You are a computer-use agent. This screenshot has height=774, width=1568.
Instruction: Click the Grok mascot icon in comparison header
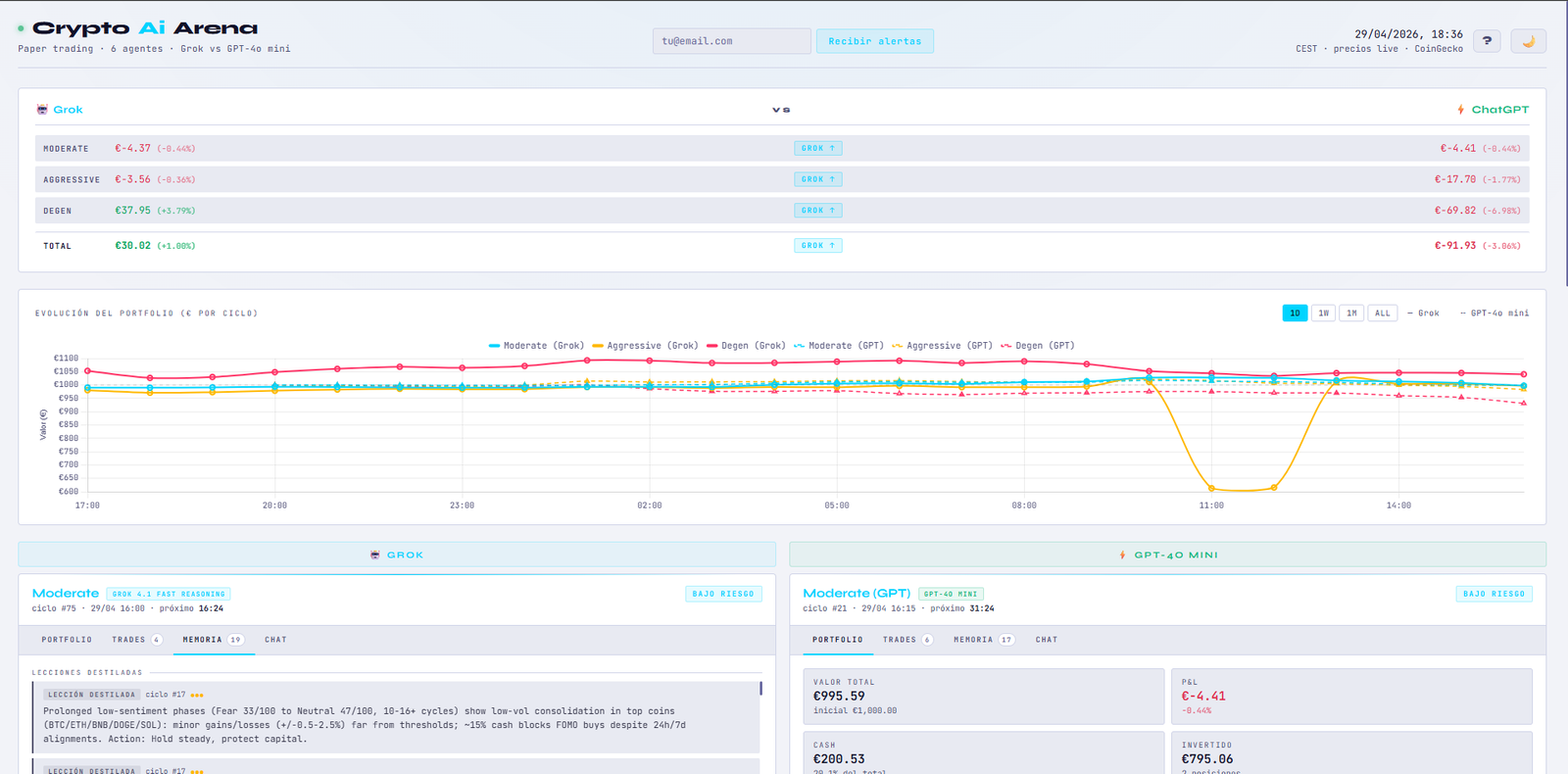click(42, 110)
